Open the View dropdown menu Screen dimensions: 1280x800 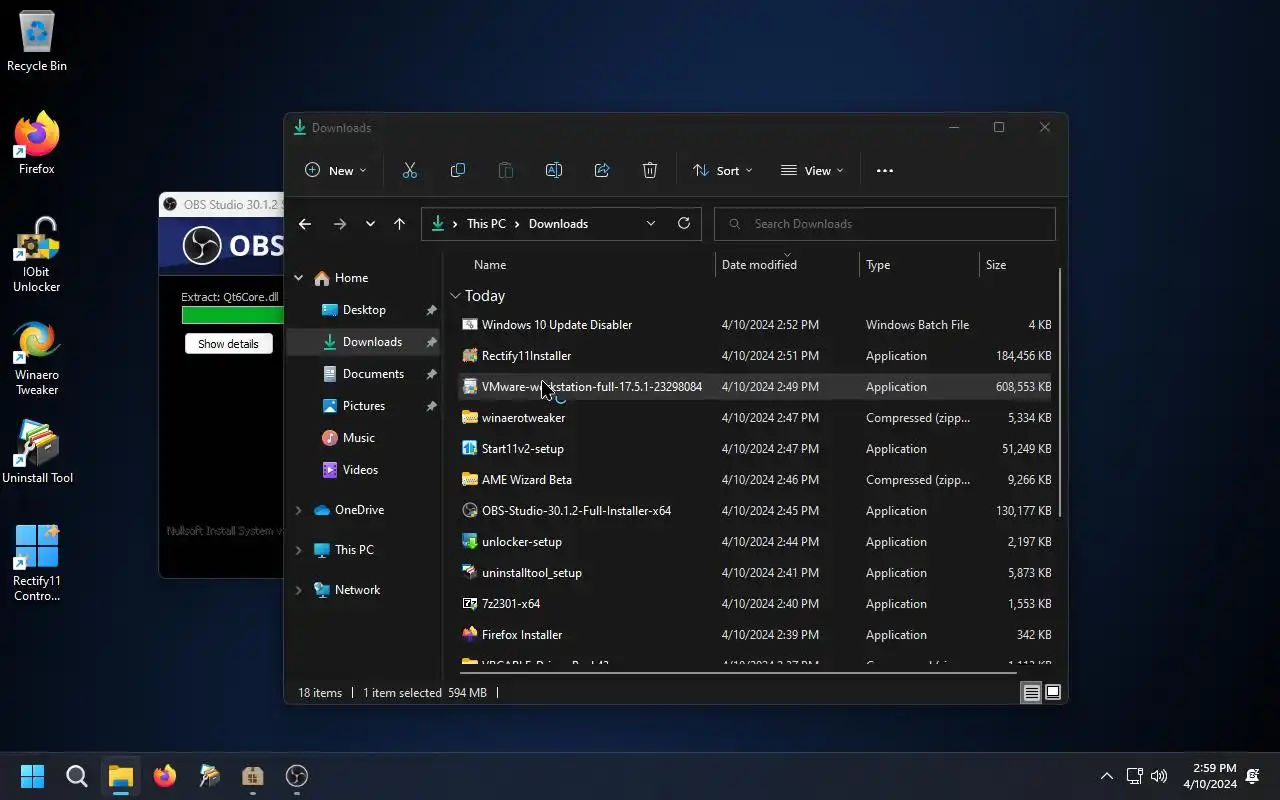pyautogui.click(x=812, y=171)
